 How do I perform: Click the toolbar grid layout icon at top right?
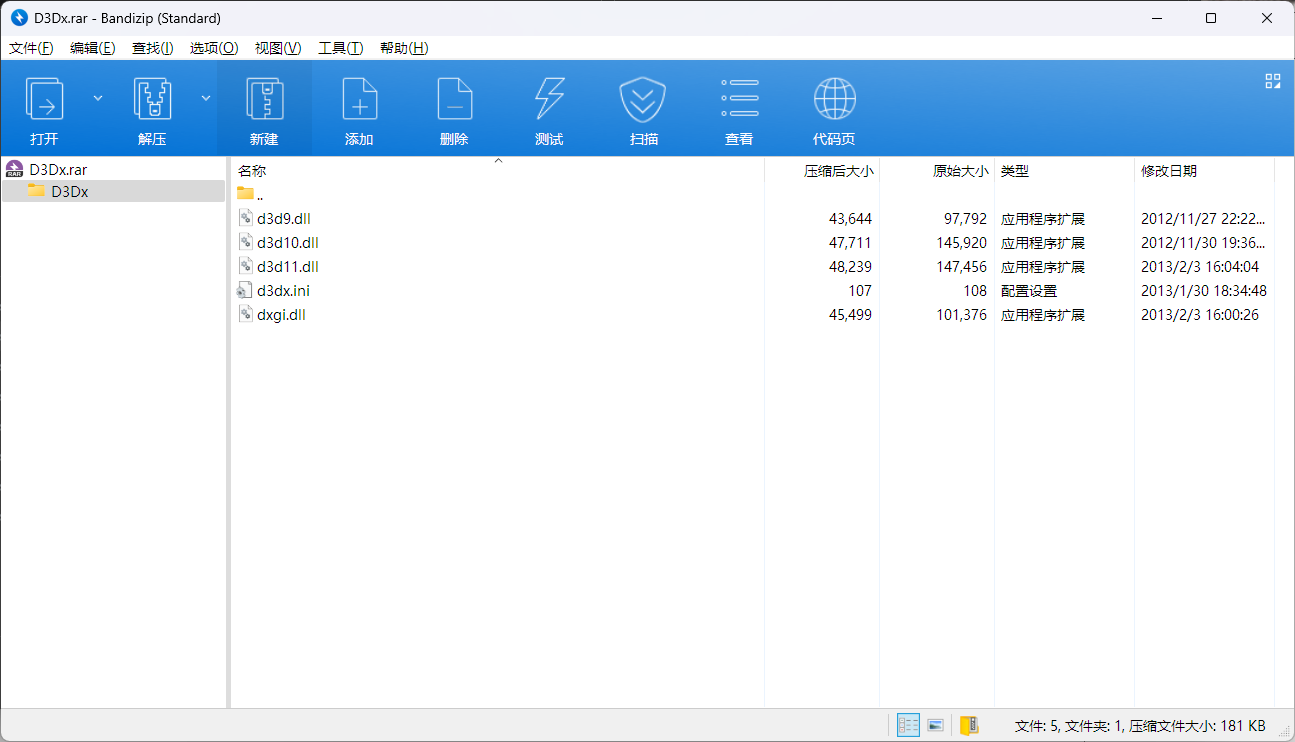pyautogui.click(x=1273, y=81)
